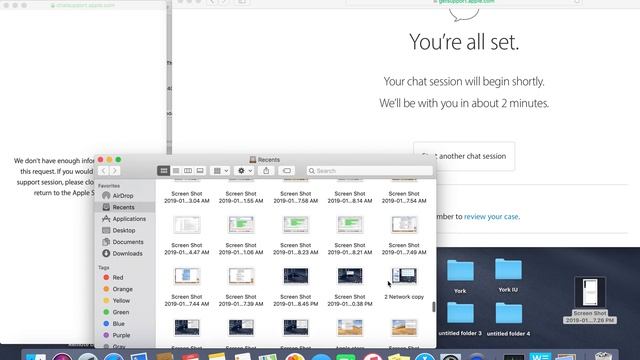Open the review your case link

pyautogui.click(x=491, y=216)
